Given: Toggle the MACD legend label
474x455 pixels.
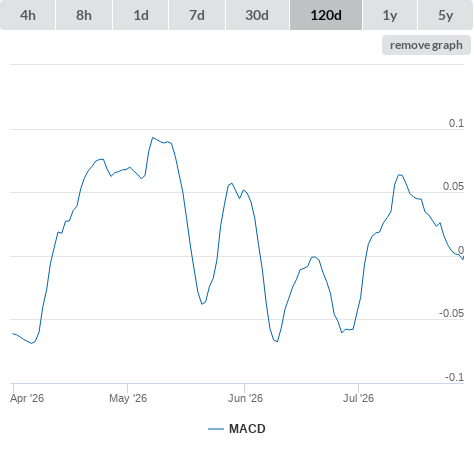Looking at the screenshot, I should 247,429.
